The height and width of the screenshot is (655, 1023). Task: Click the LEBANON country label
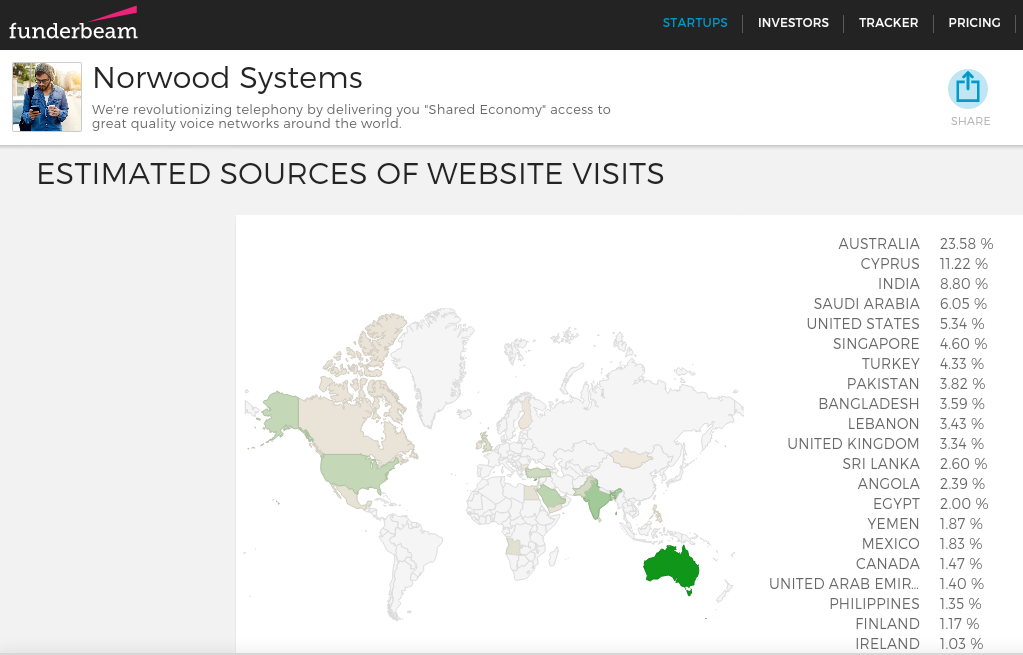tap(883, 424)
